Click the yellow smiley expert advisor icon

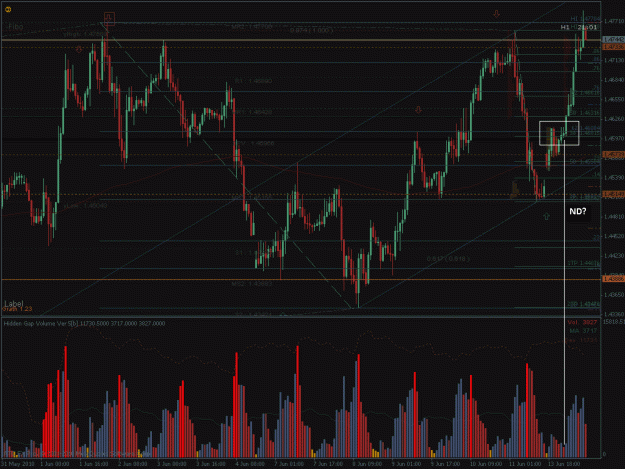pyautogui.click(x=8, y=10)
